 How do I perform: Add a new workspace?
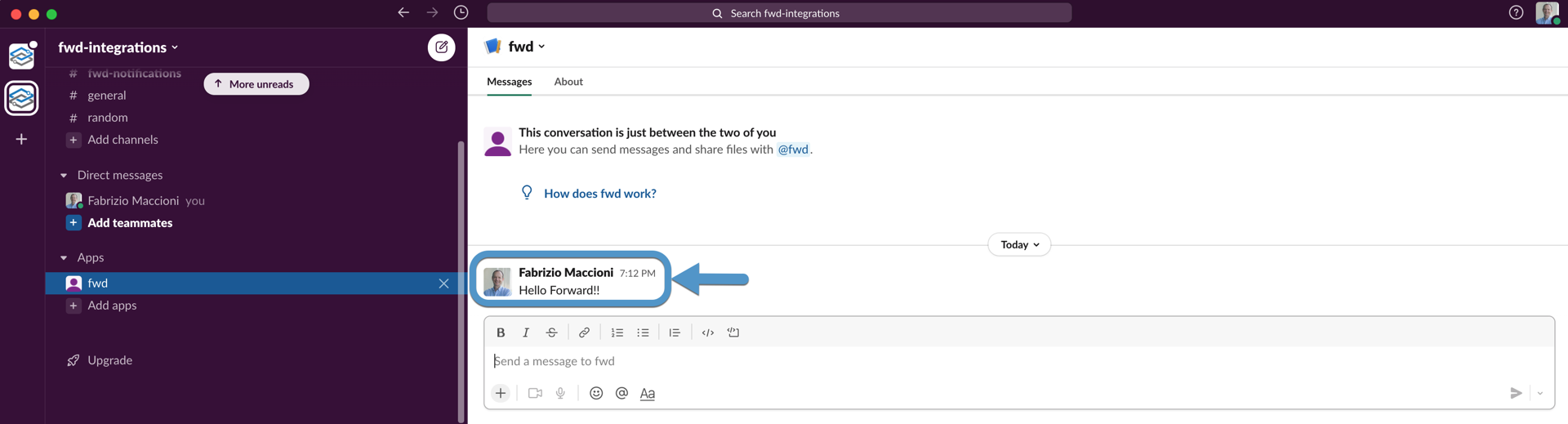tap(21, 139)
